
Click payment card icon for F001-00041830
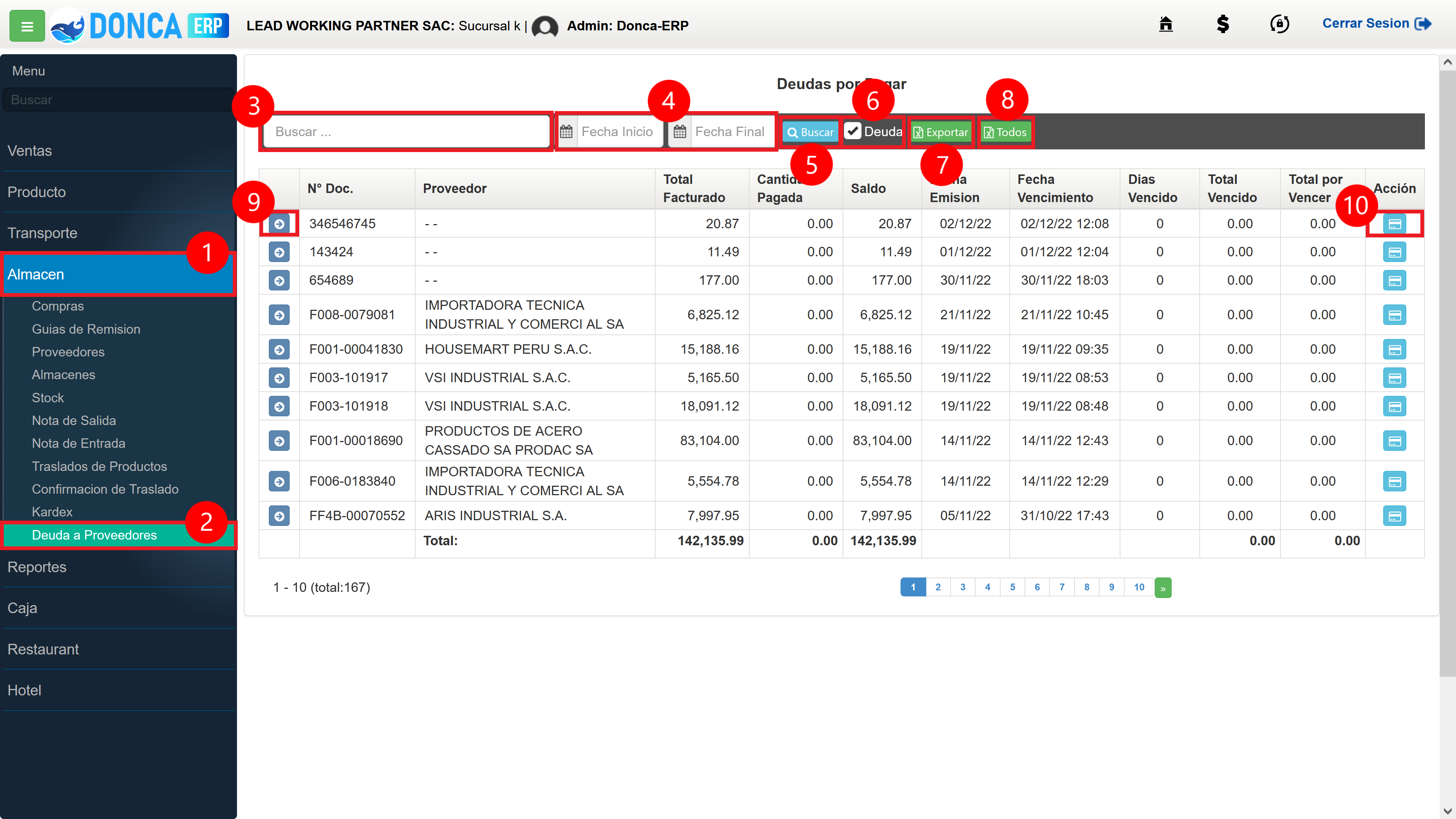1395,349
